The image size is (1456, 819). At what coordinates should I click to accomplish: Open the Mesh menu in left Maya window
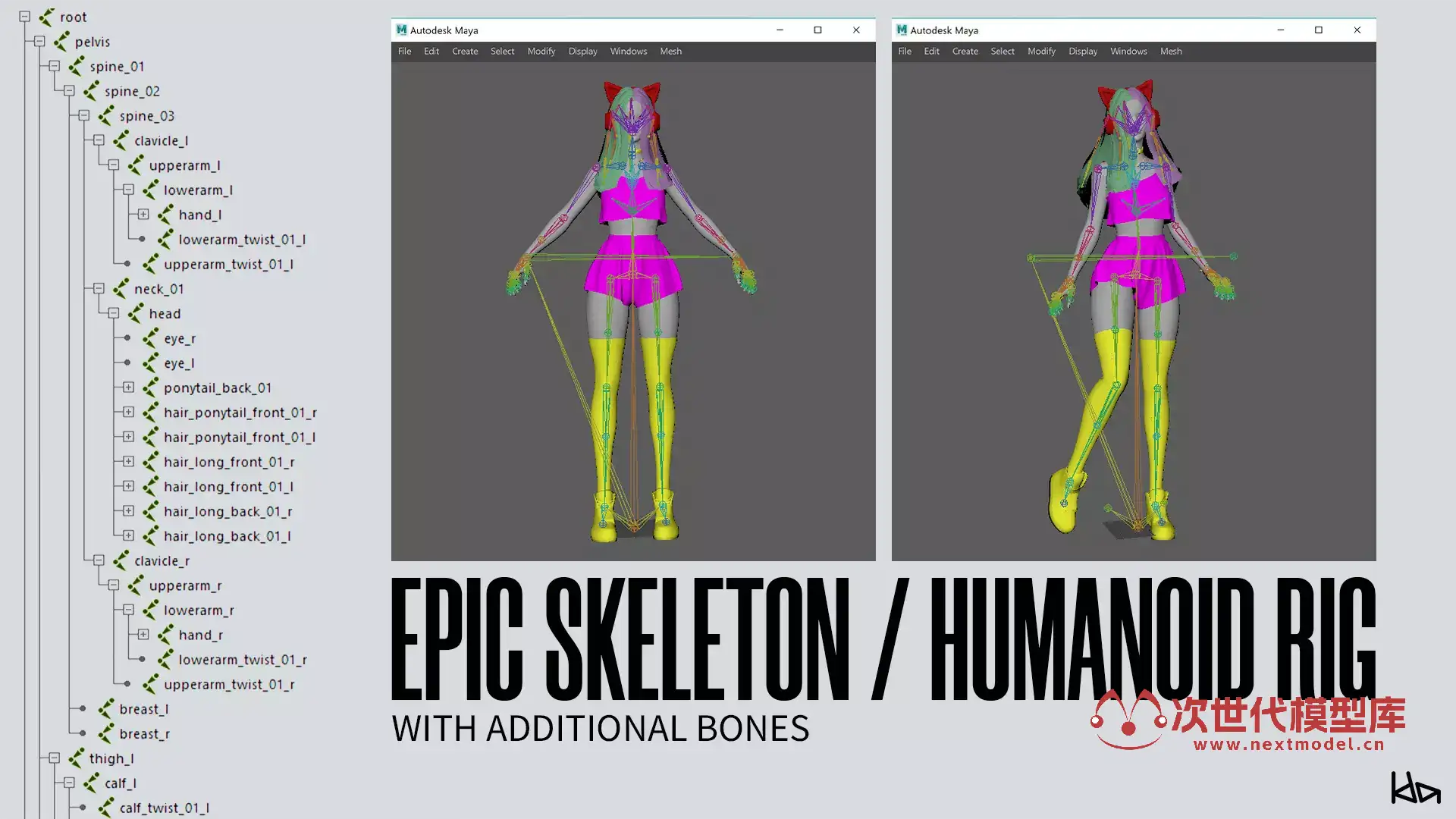click(x=670, y=52)
